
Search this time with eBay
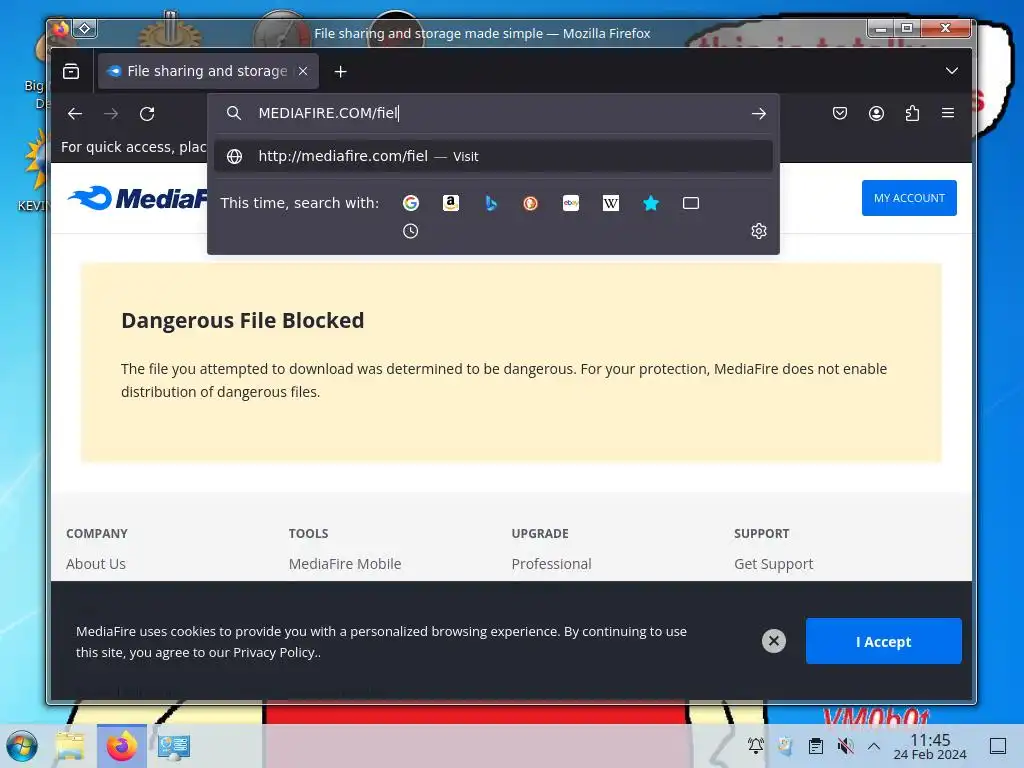[x=571, y=203]
